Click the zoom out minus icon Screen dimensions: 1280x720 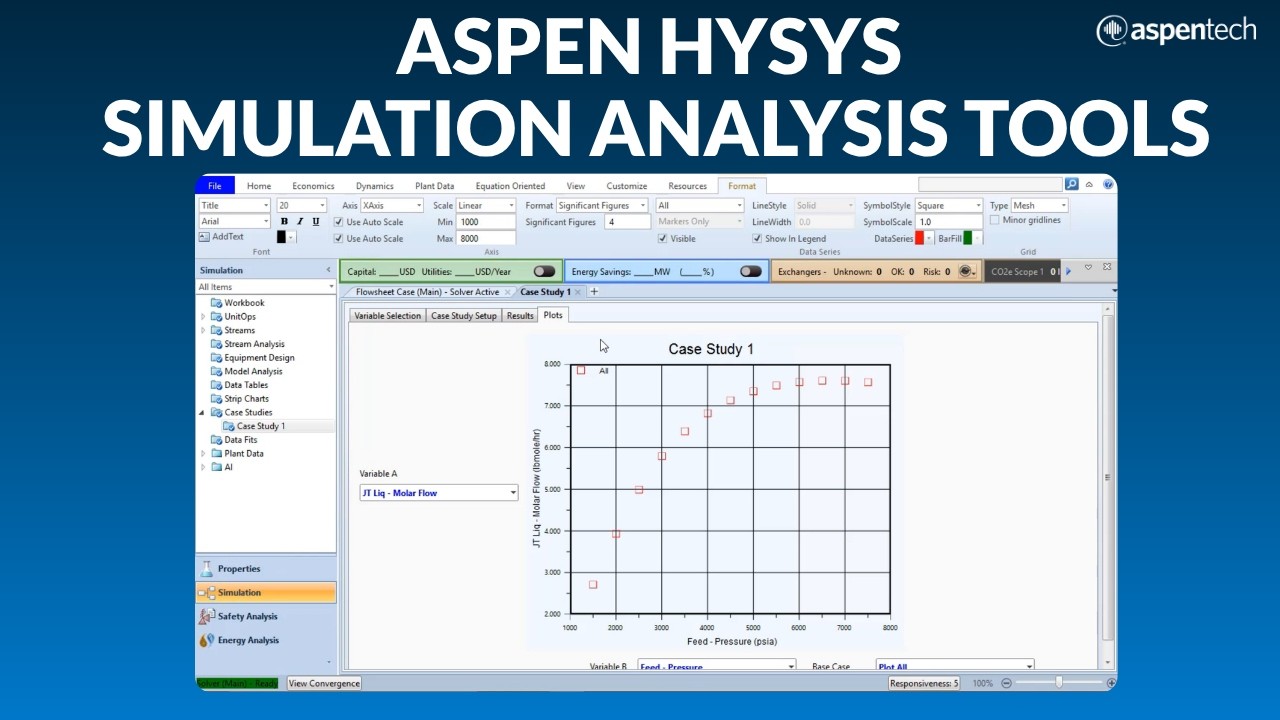(x=1007, y=683)
